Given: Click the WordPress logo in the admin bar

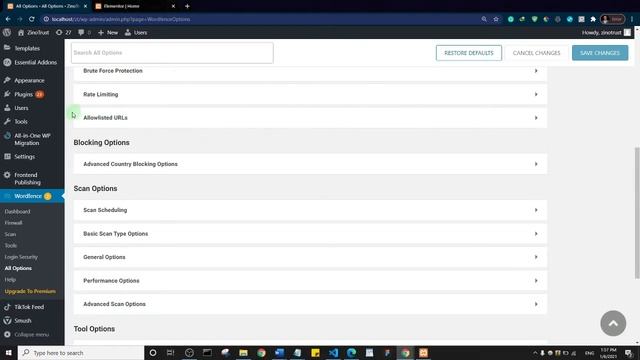Looking at the screenshot, I should (7, 33).
